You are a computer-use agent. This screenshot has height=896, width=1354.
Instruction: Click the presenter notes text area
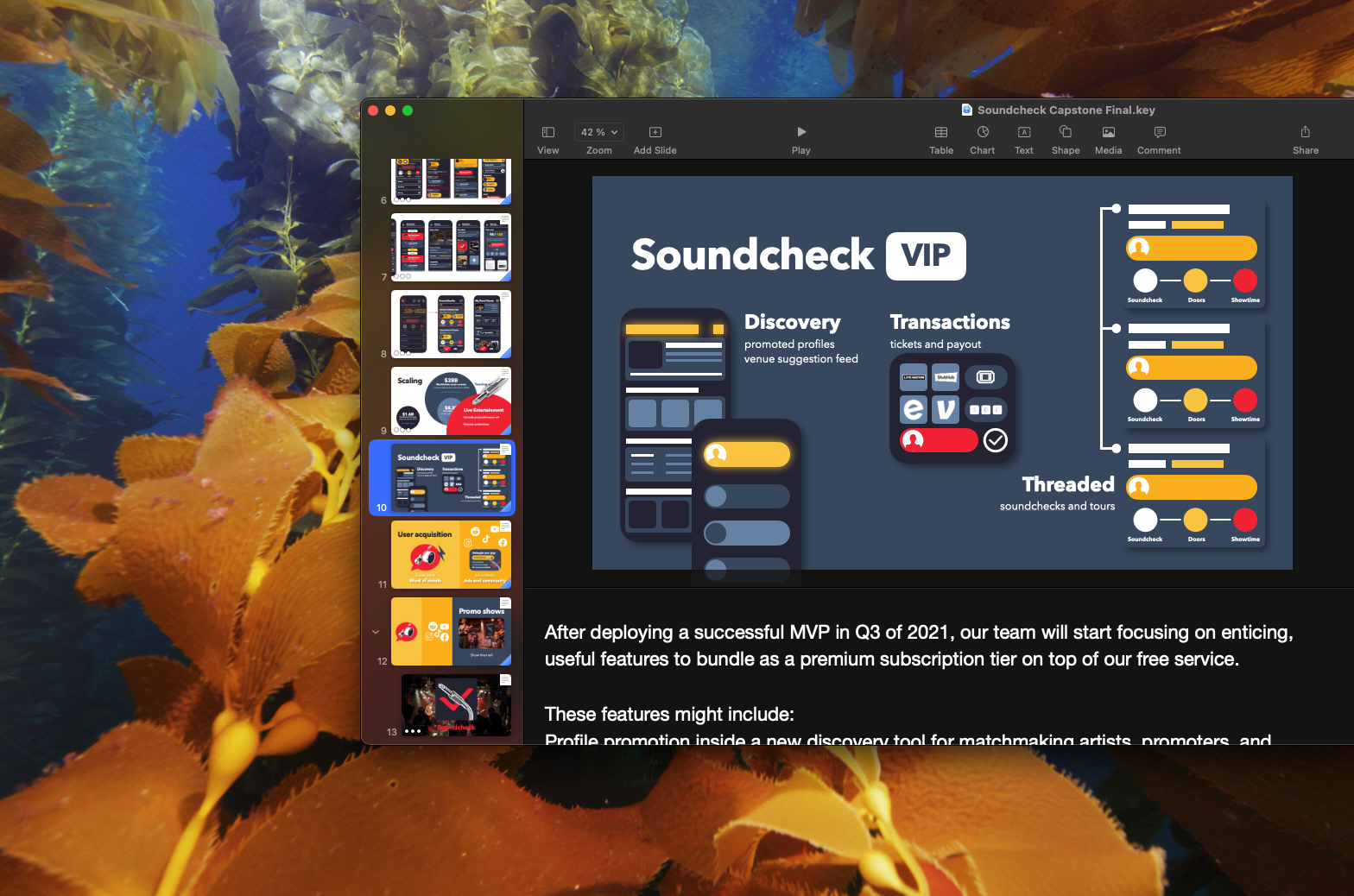pos(939,666)
